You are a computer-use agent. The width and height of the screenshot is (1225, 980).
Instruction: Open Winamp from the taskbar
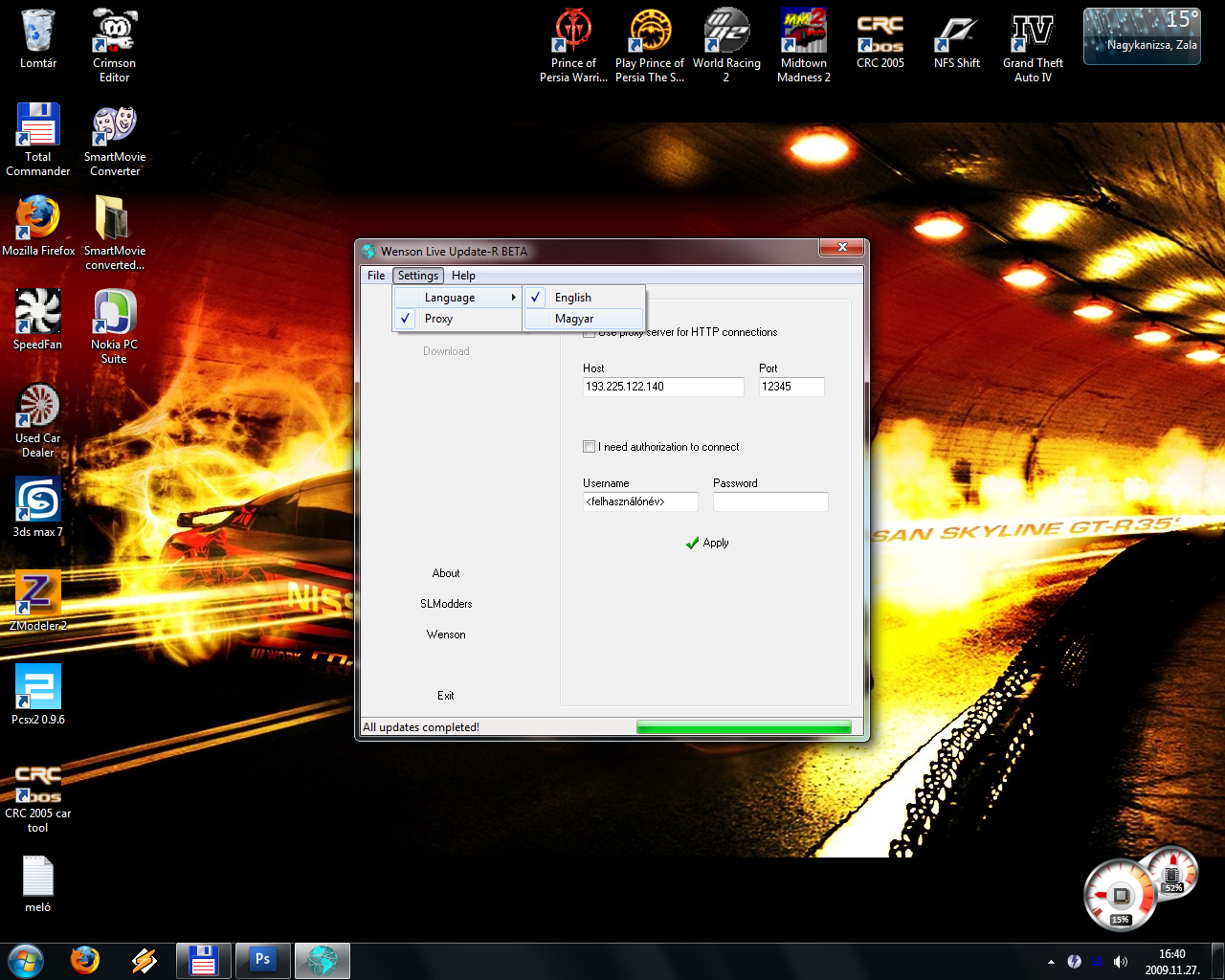click(x=145, y=960)
